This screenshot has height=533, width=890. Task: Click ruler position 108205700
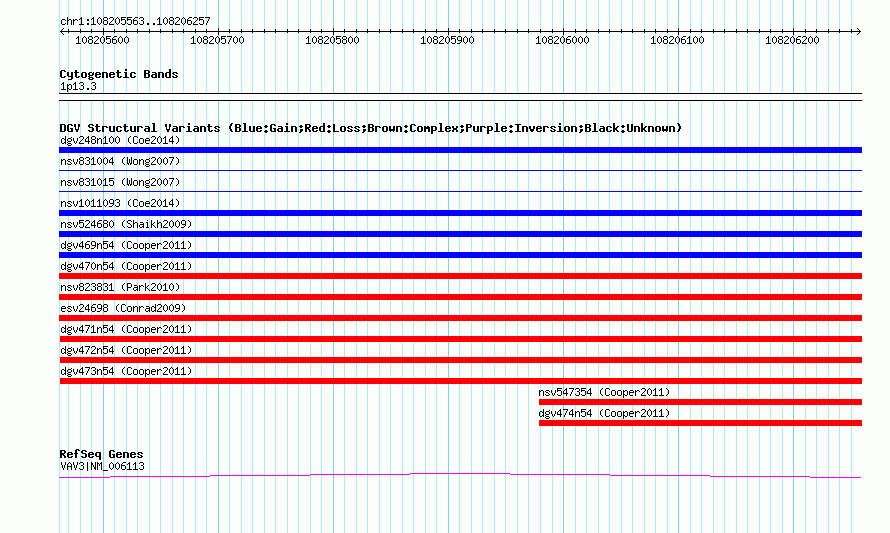pos(217,40)
